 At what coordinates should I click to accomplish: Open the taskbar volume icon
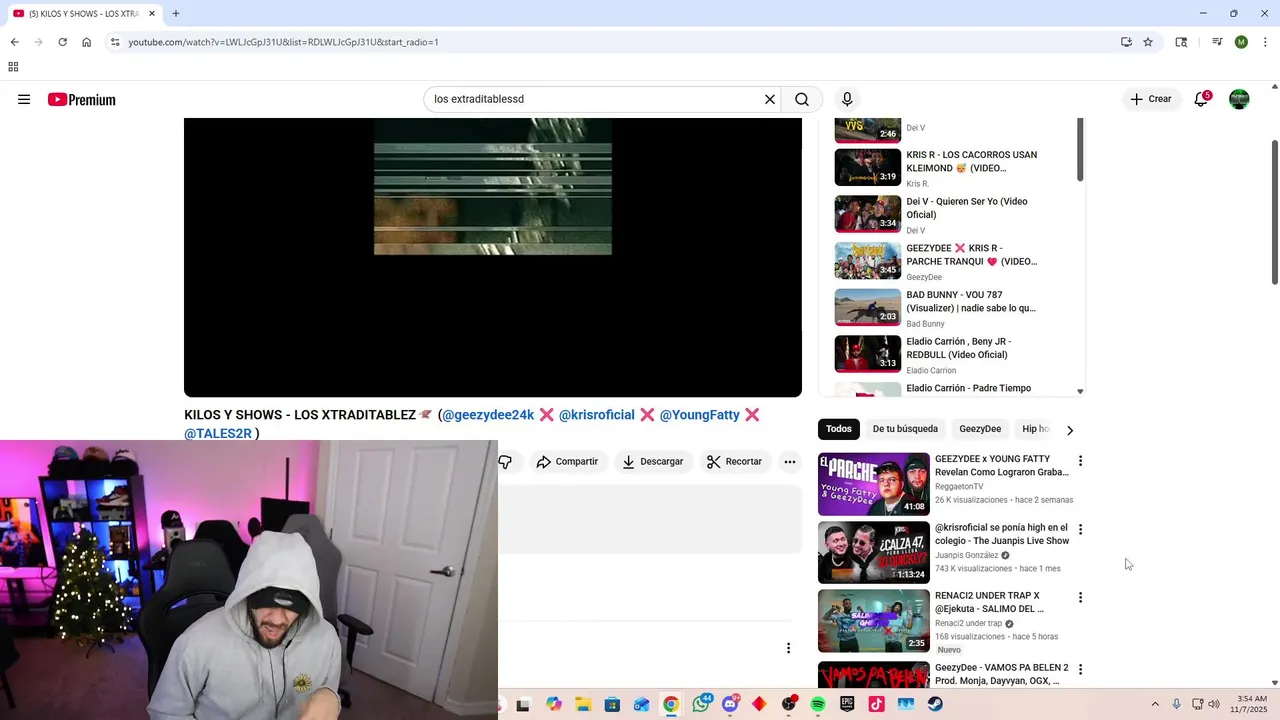[x=1214, y=704]
